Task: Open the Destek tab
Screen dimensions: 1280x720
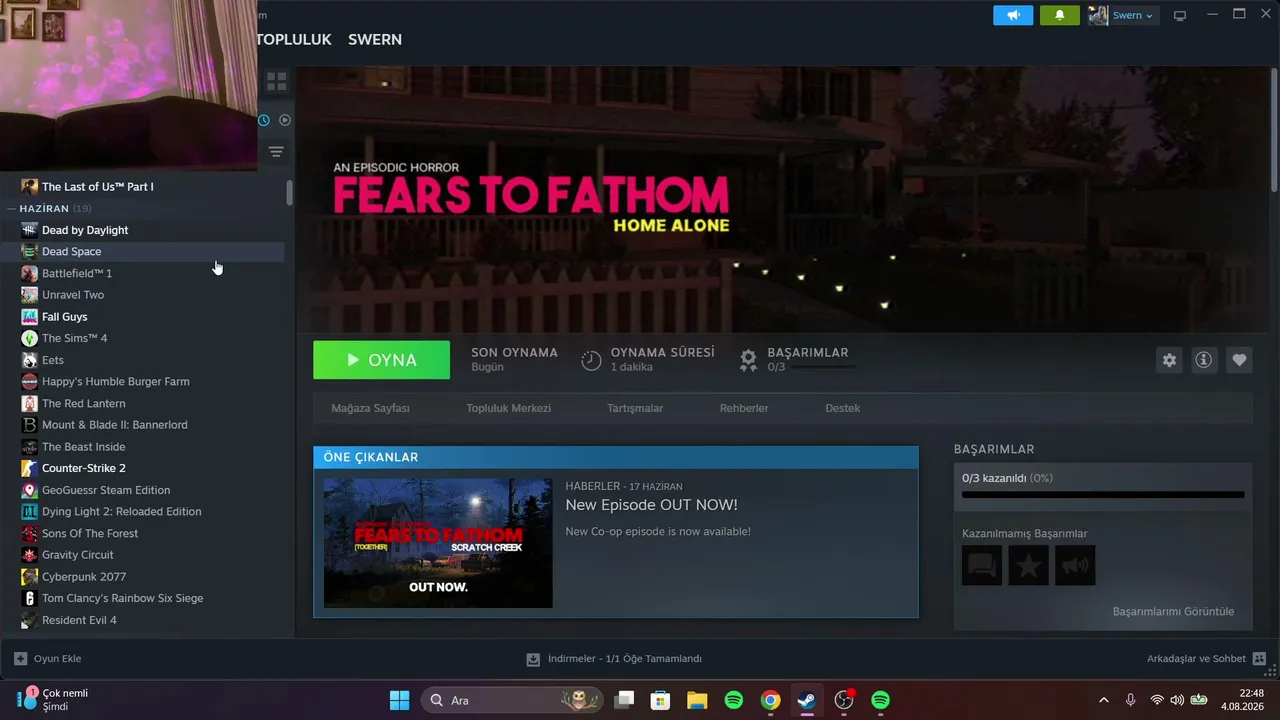Action: coord(842,408)
